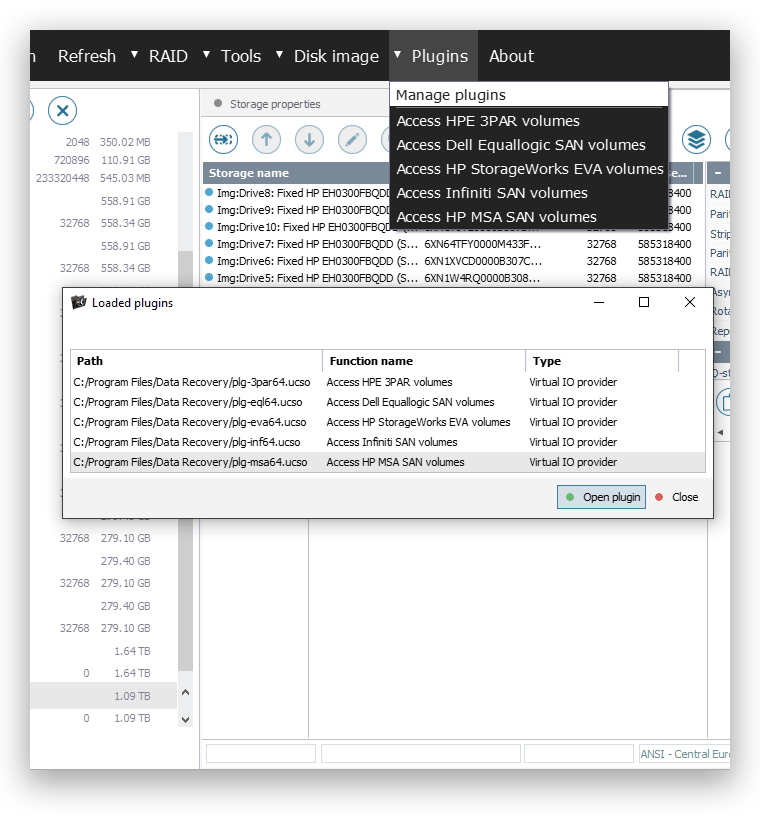Image resolution: width=760 pixels, height=820 pixels.
Task: Select Img:Drive10 storage row
Action: coord(297,227)
